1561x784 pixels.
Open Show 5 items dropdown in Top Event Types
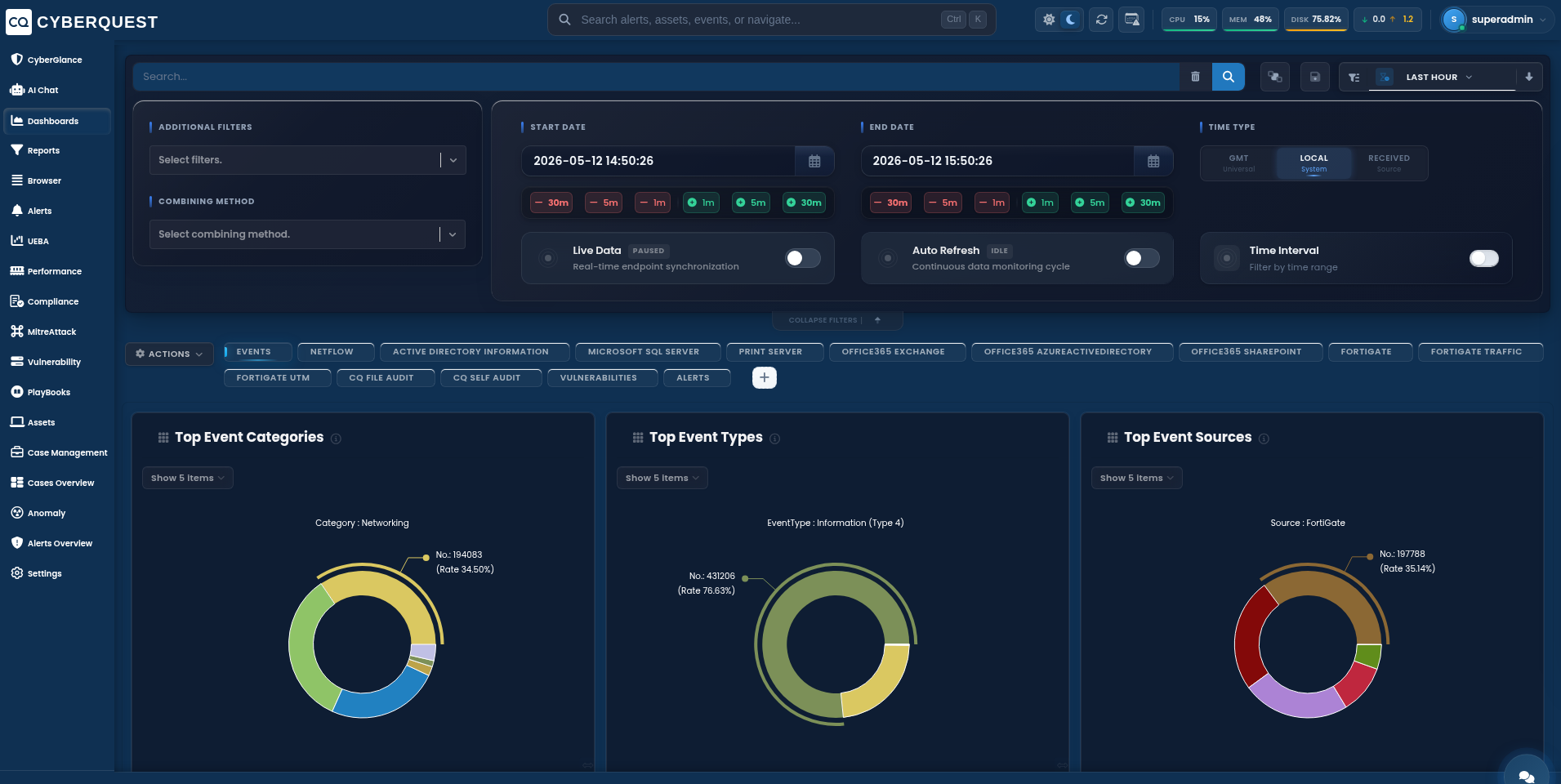pyautogui.click(x=662, y=478)
